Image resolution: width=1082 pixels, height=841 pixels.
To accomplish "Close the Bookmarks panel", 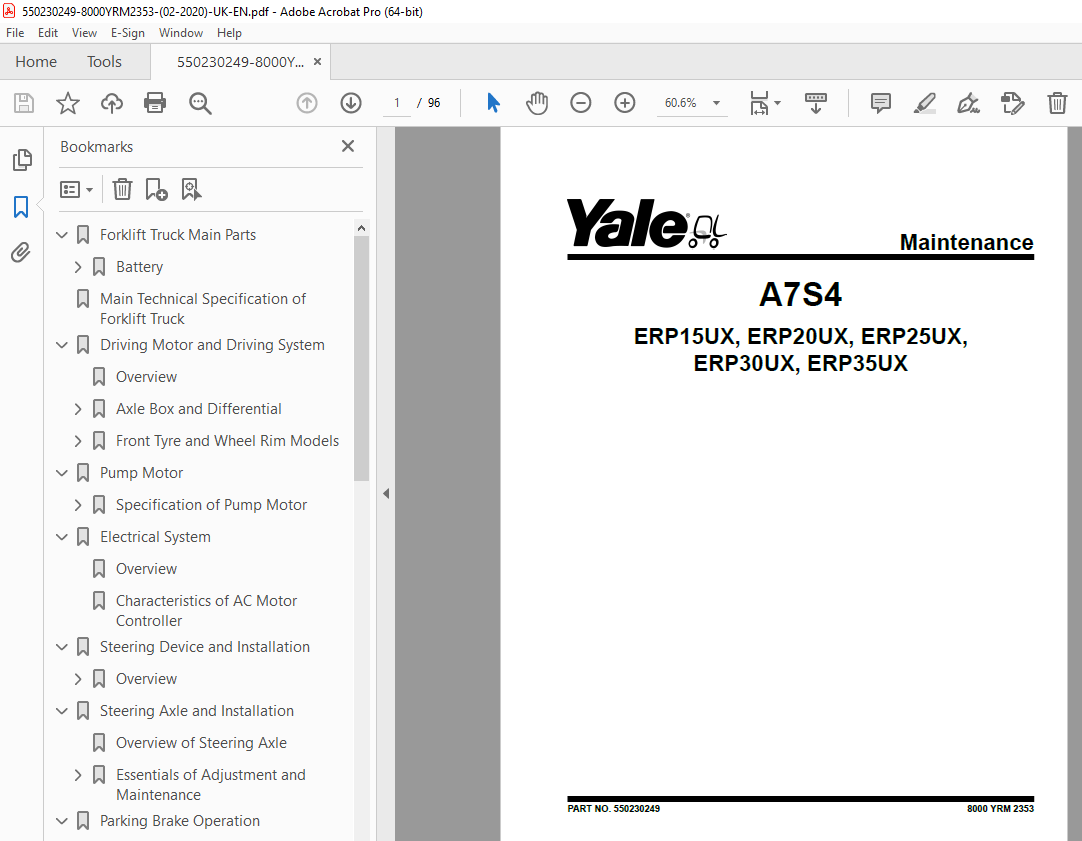I will pos(348,146).
